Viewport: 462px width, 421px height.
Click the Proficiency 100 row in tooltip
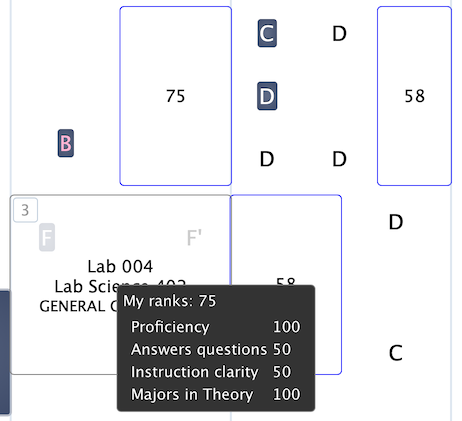[x=216, y=327]
